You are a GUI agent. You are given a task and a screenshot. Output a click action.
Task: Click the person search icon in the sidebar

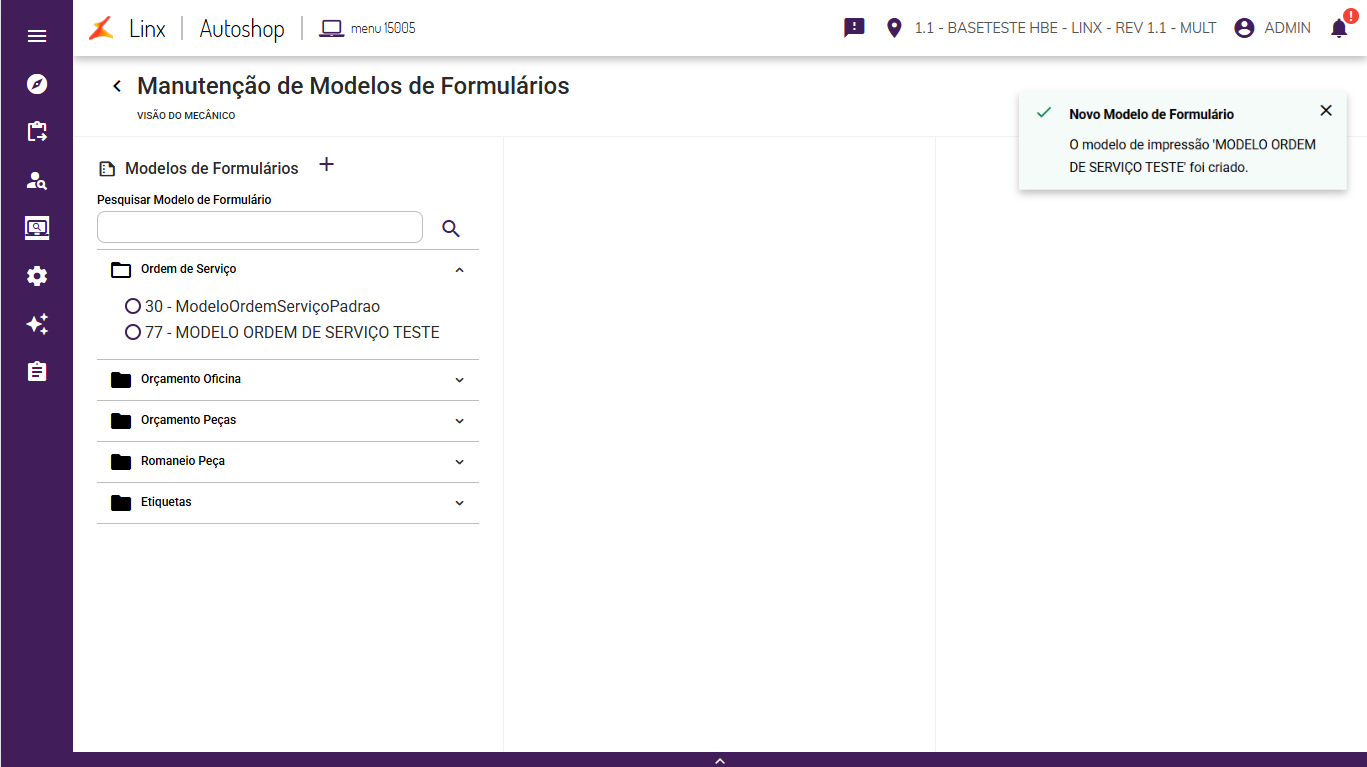coord(37,180)
